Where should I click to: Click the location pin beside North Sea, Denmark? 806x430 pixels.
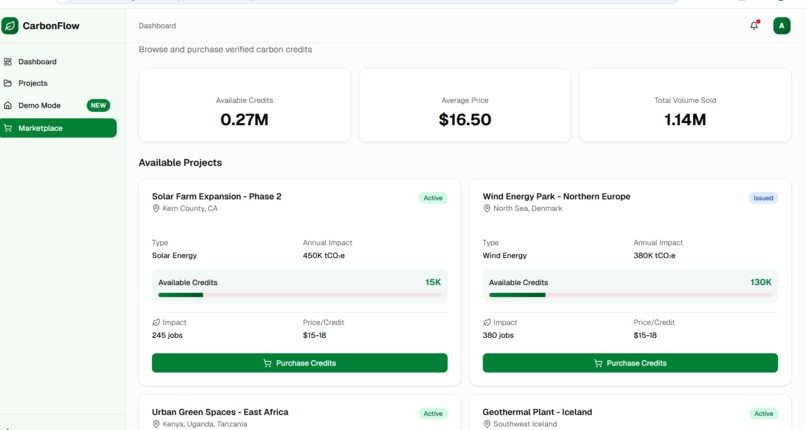[487, 209]
